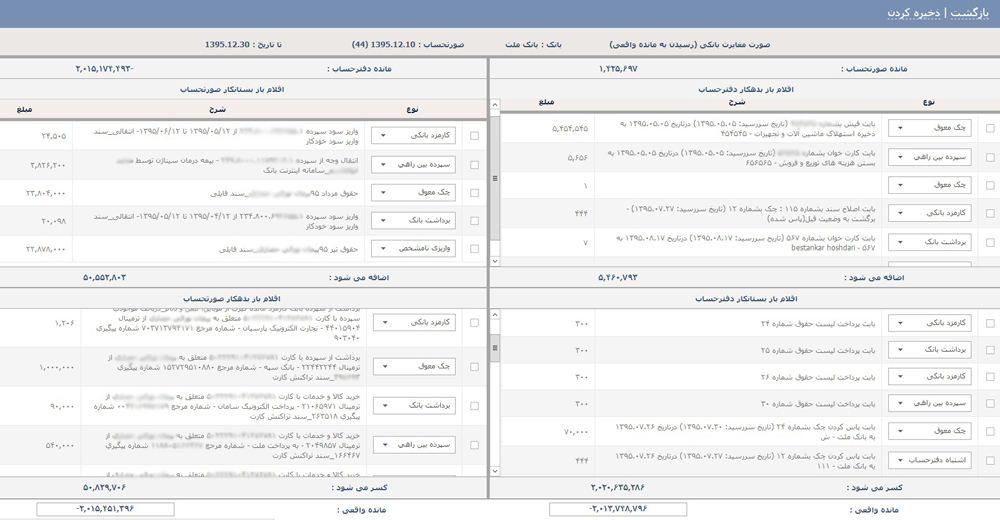
Task: Check the row with amount 540,000
Action: [474, 445]
